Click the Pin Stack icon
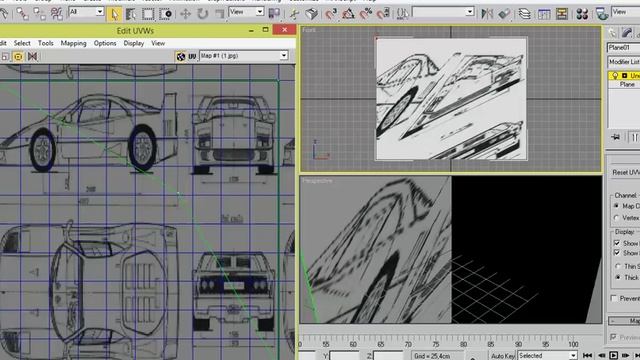This screenshot has height=360, width=640. tap(616, 137)
